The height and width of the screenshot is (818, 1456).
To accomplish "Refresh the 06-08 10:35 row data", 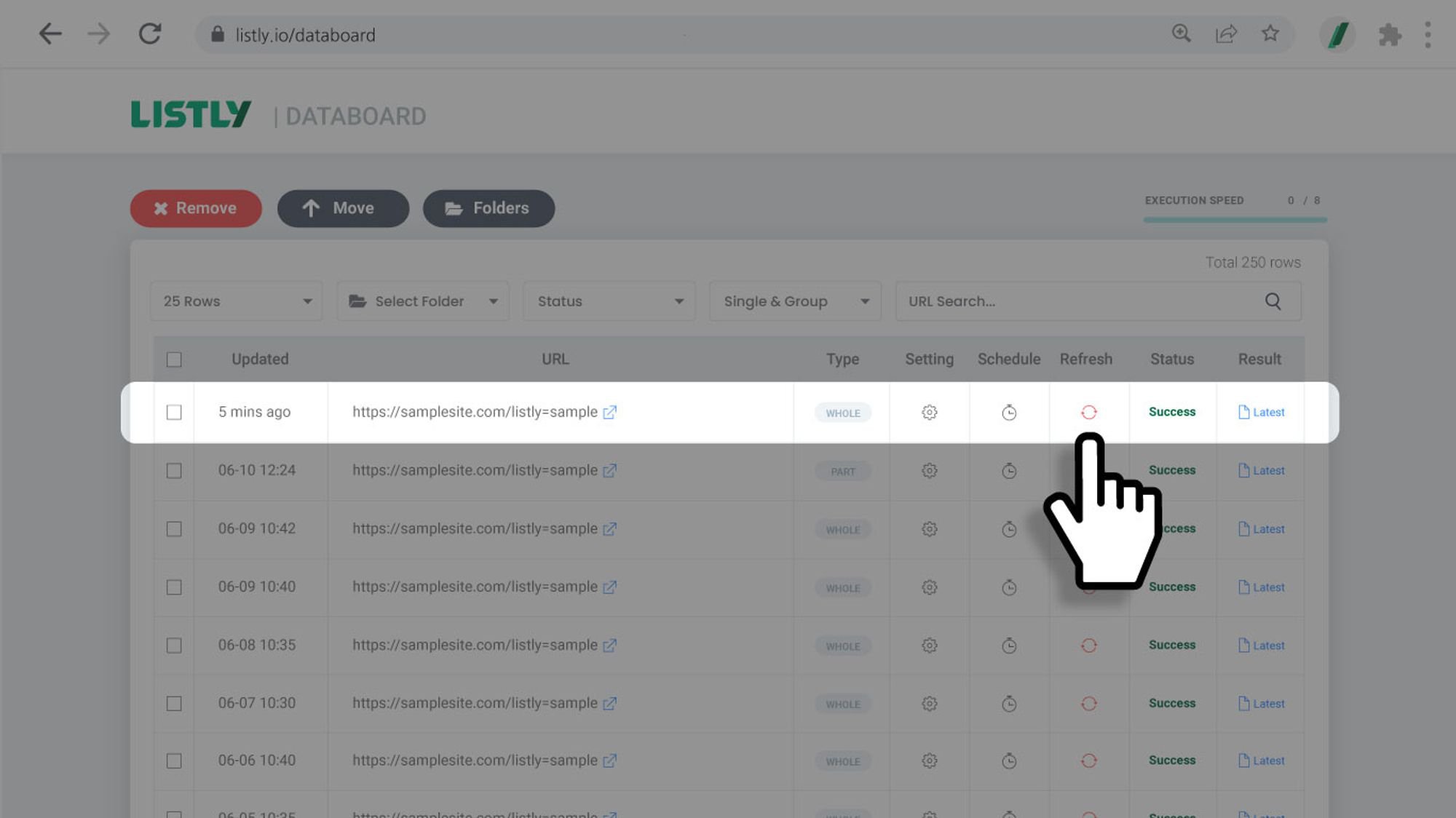I will [x=1088, y=646].
